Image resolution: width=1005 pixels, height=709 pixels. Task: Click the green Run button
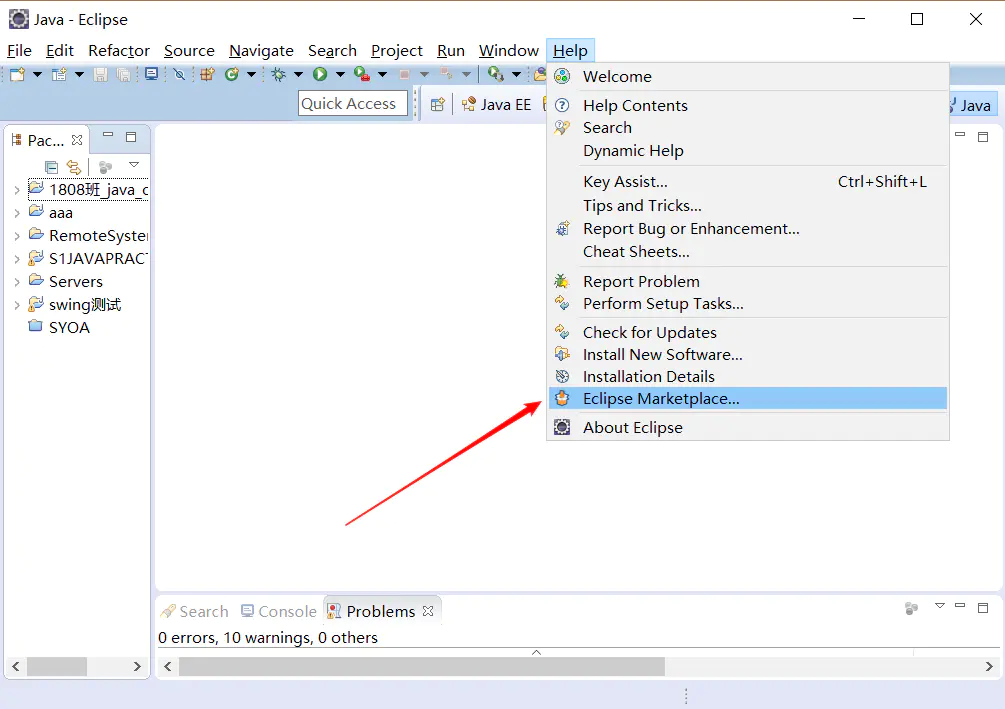click(x=320, y=74)
